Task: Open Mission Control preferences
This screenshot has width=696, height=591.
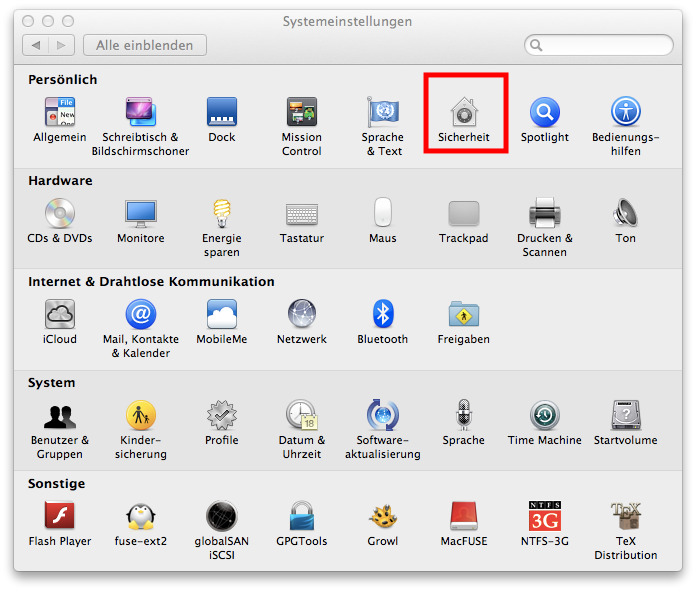Action: 301,112
